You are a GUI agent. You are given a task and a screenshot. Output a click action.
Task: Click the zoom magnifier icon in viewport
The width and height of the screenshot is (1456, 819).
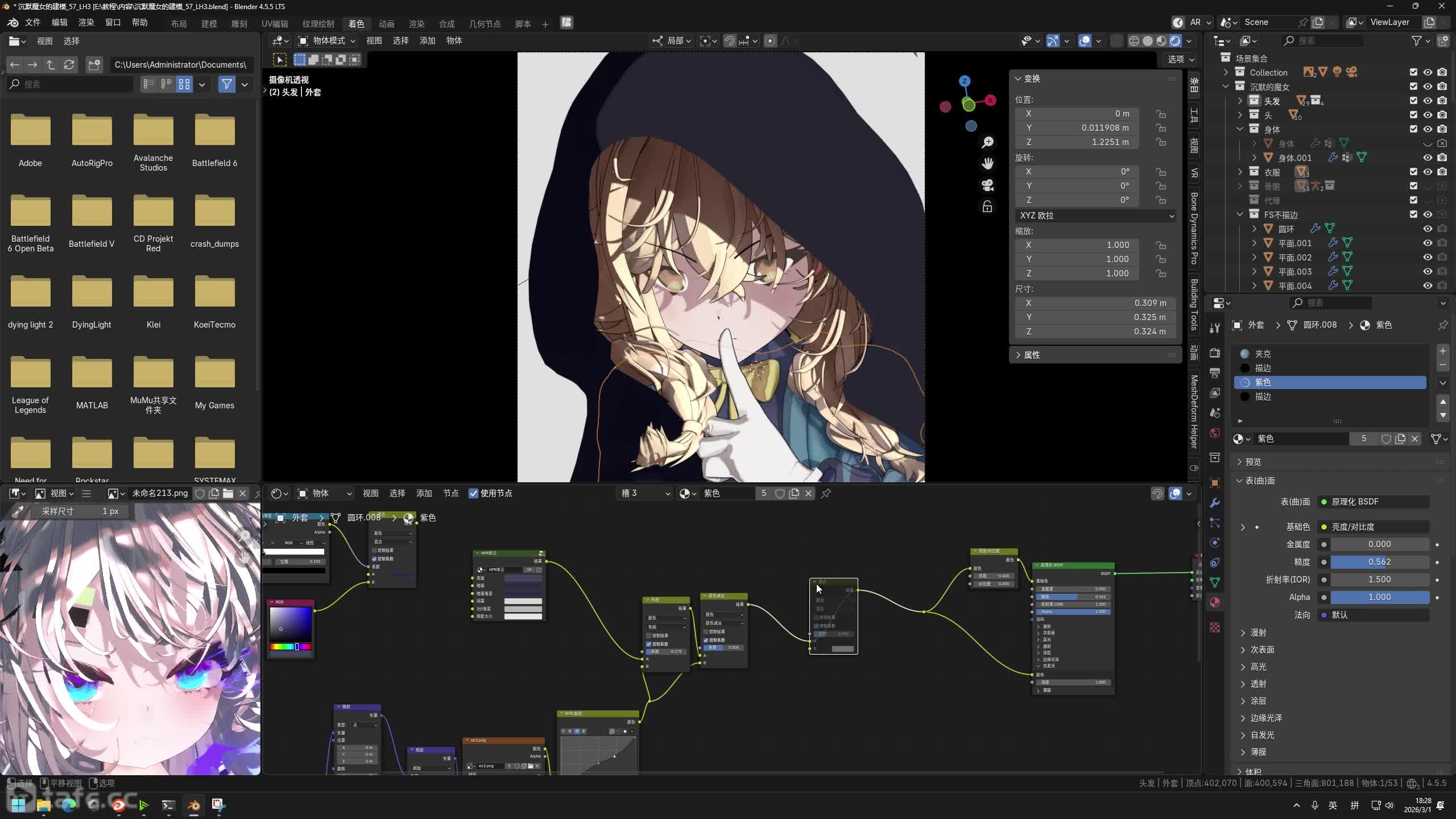[988, 142]
